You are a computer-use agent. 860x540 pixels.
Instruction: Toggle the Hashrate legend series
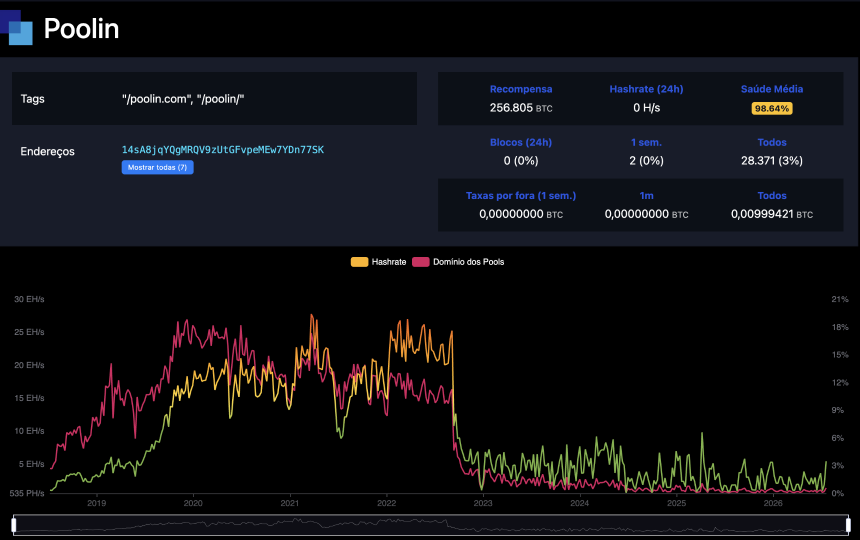pyautogui.click(x=378, y=262)
